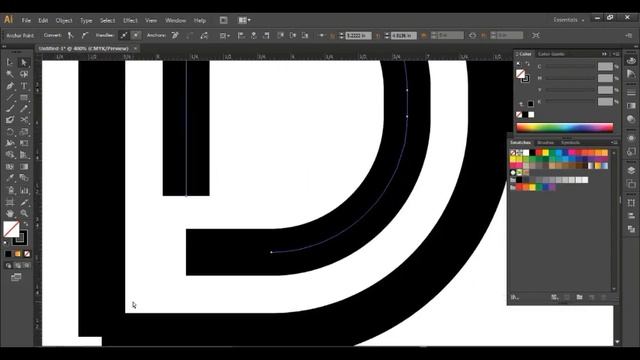The width and height of the screenshot is (640, 360).
Task: Switch to the Color Guide tab
Action: (551, 54)
